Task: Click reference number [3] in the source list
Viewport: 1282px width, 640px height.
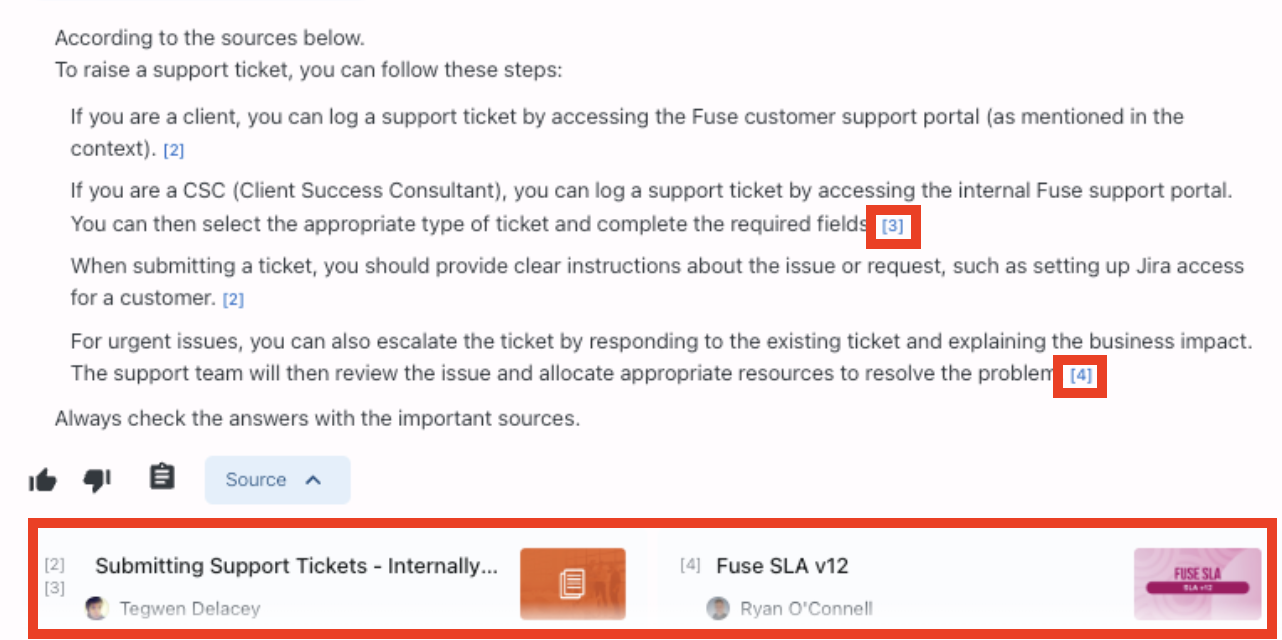Action: pyautogui.click(x=55, y=588)
